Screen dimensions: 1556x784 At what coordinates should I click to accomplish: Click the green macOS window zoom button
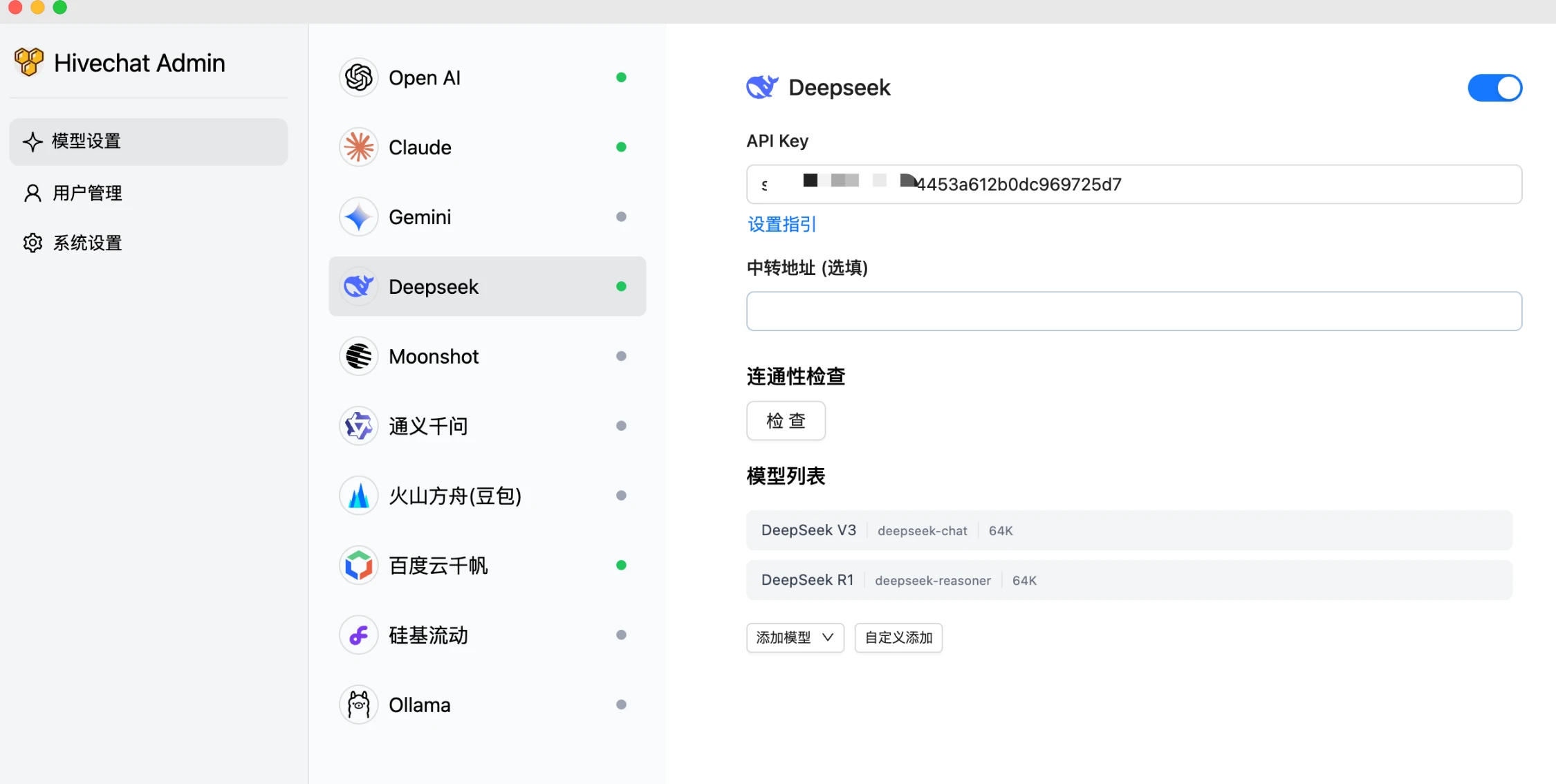(x=60, y=7)
